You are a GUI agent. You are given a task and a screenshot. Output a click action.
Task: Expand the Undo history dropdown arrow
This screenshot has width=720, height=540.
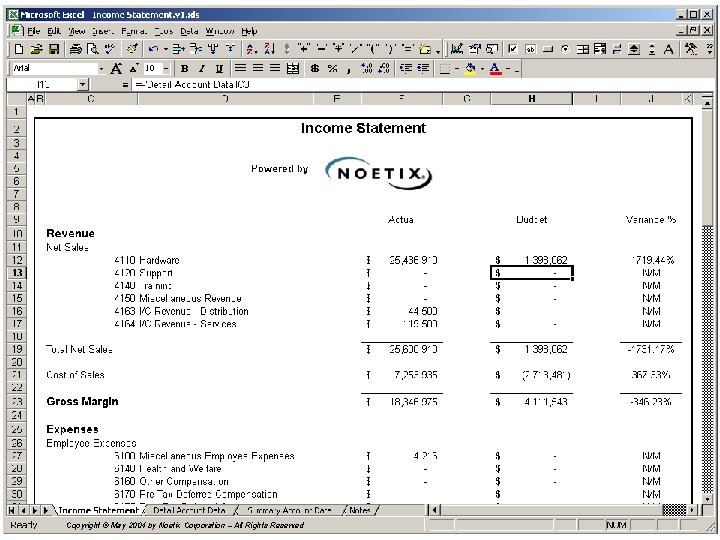click(x=165, y=49)
